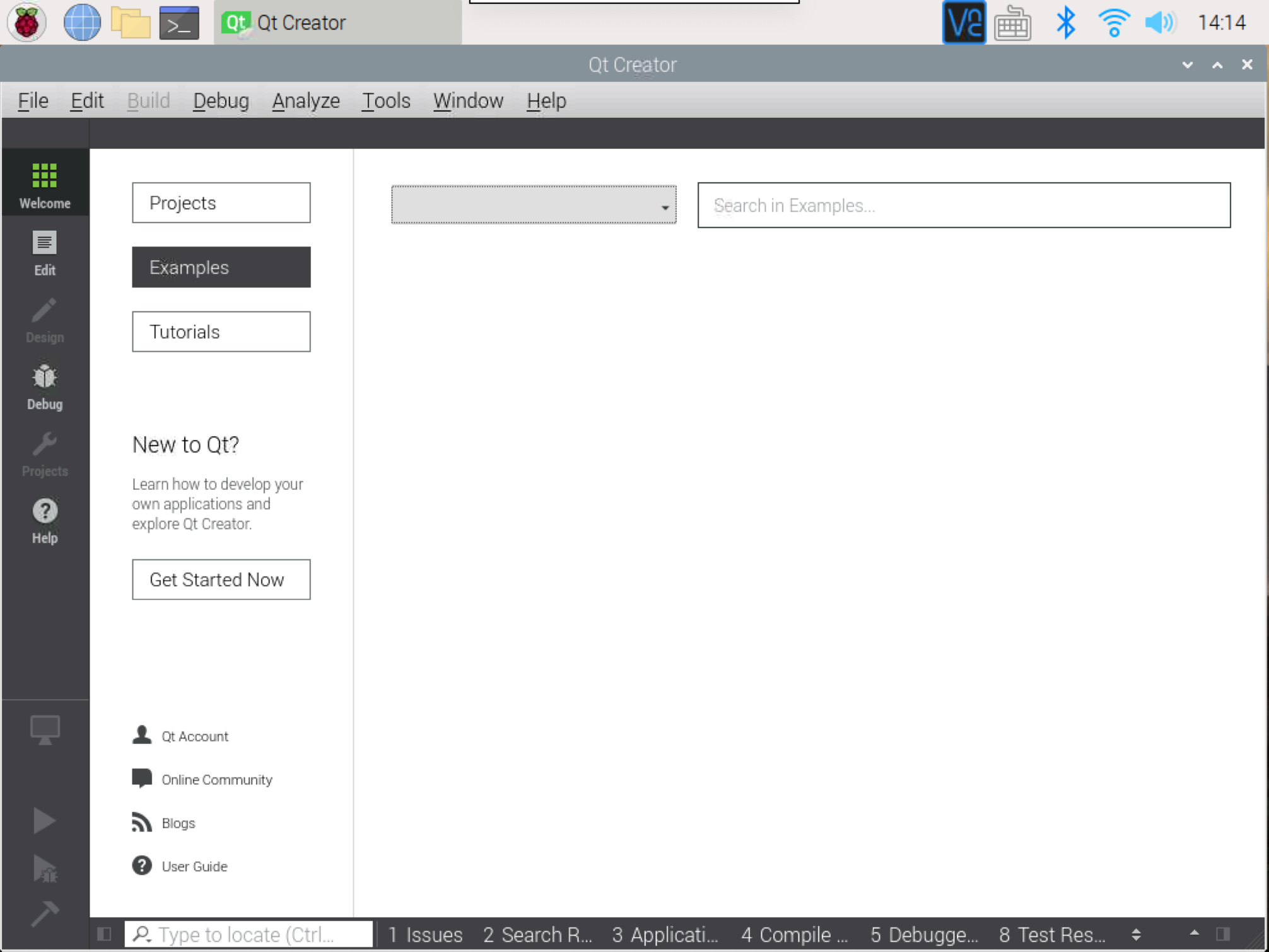
Task: Toggle the left sidebar visibility
Action: click(103, 934)
